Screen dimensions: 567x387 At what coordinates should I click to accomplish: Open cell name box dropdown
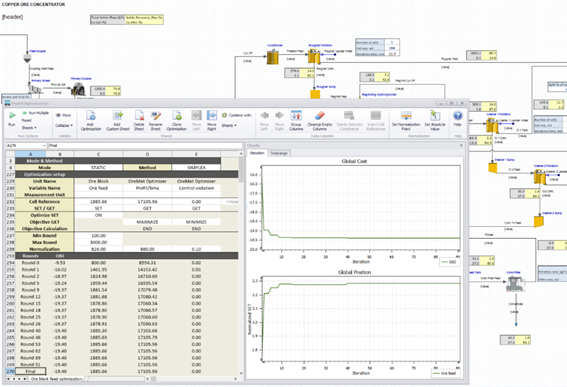(44, 146)
